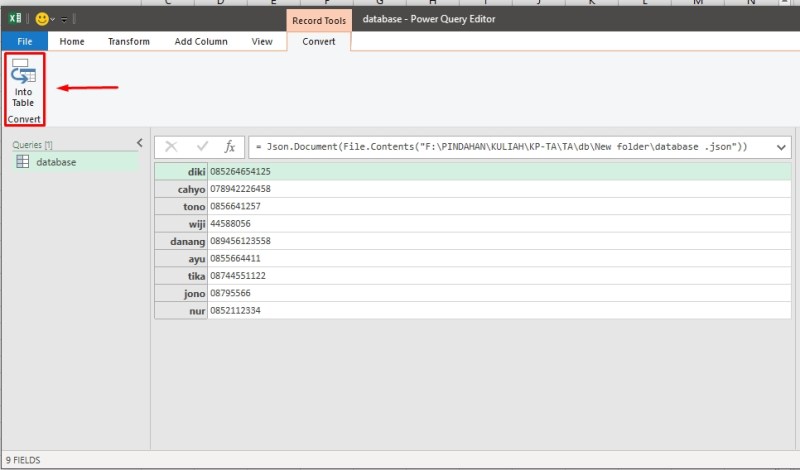This screenshot has height=470, width=800.
Task: Click the value 08795566
Action: point(230,293)
